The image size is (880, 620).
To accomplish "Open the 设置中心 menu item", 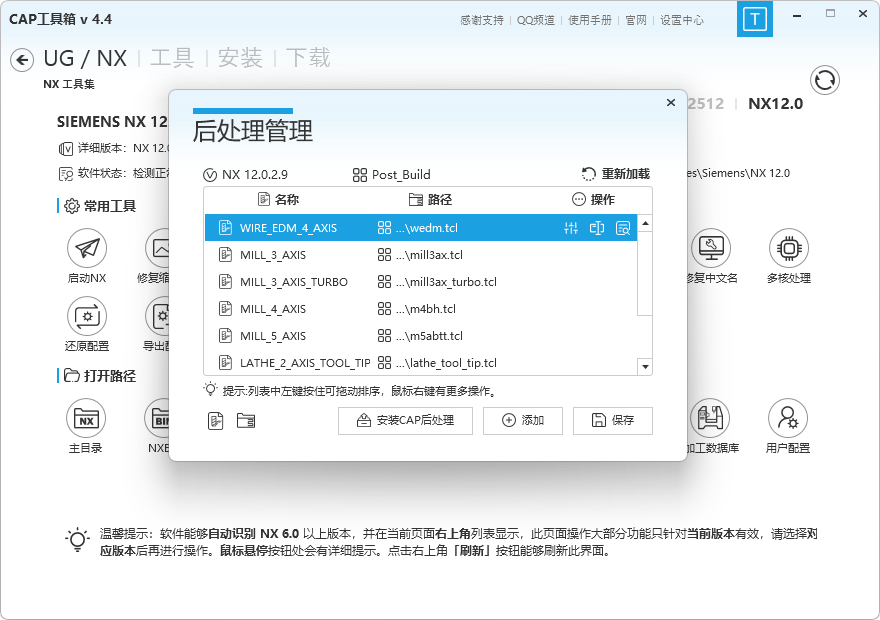I will pyautogui.click(x=681, y=19).
